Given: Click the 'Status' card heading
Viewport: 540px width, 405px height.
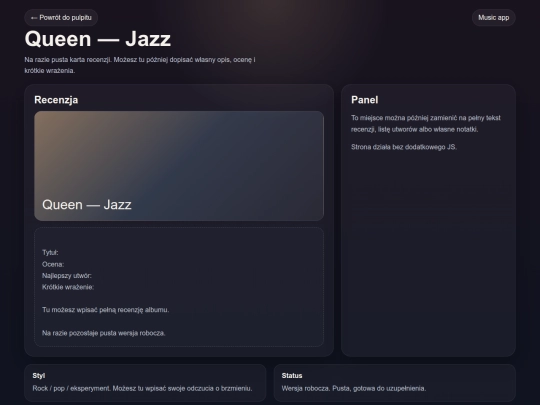Looking at the screenshot, I should (x=292, y=375).
